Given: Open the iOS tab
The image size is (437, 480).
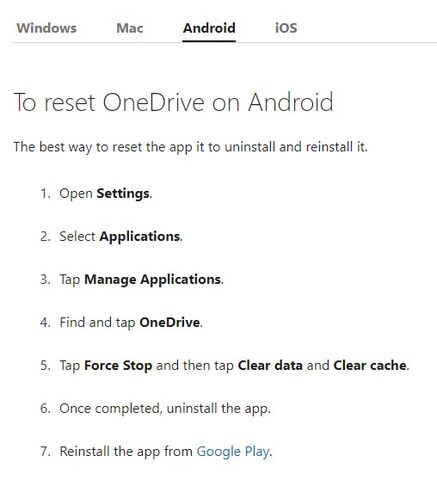Looking at the screenshot, I should (x=286, y=28).
